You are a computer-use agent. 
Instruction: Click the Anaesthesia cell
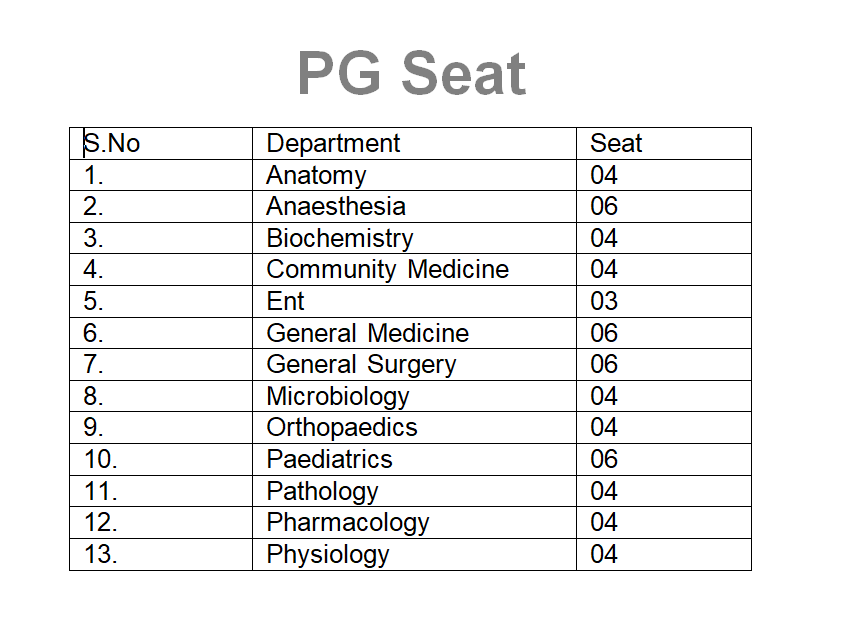coord(336,207)
